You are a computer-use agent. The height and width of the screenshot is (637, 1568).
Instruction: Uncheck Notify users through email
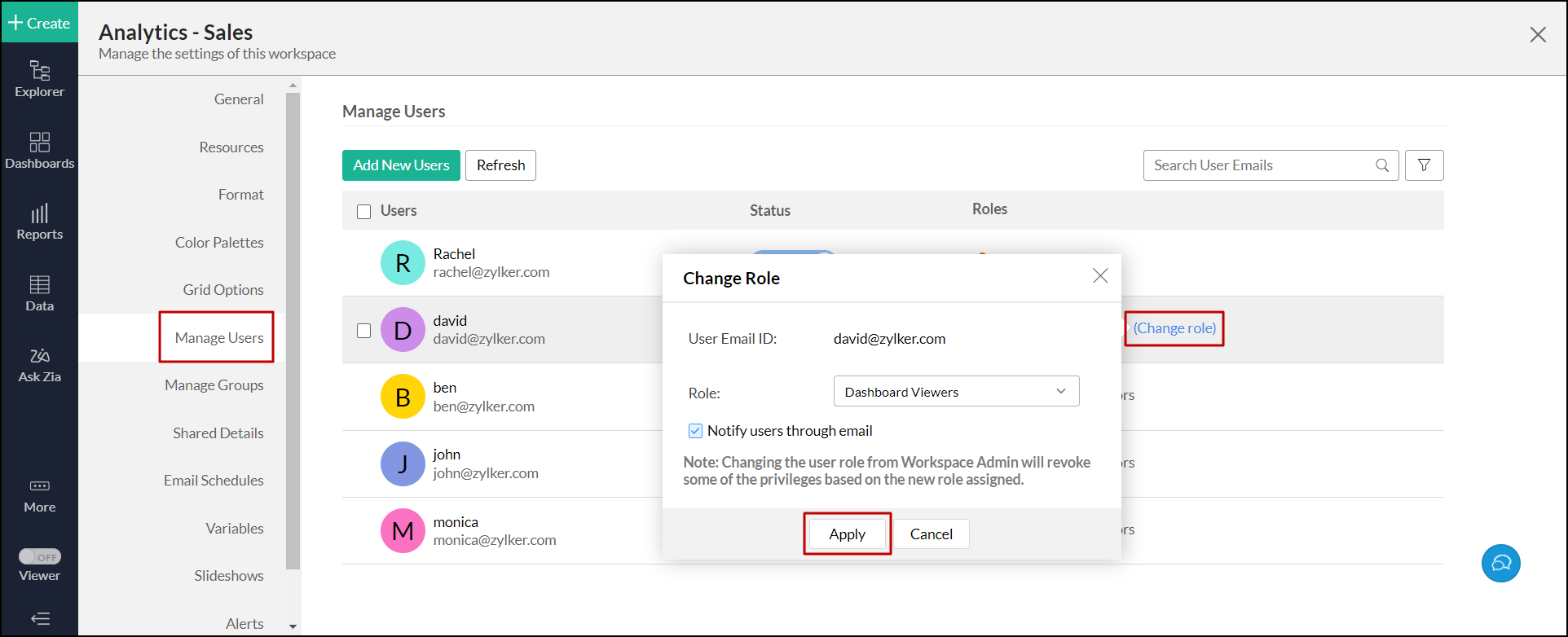[x=695, y=431]
